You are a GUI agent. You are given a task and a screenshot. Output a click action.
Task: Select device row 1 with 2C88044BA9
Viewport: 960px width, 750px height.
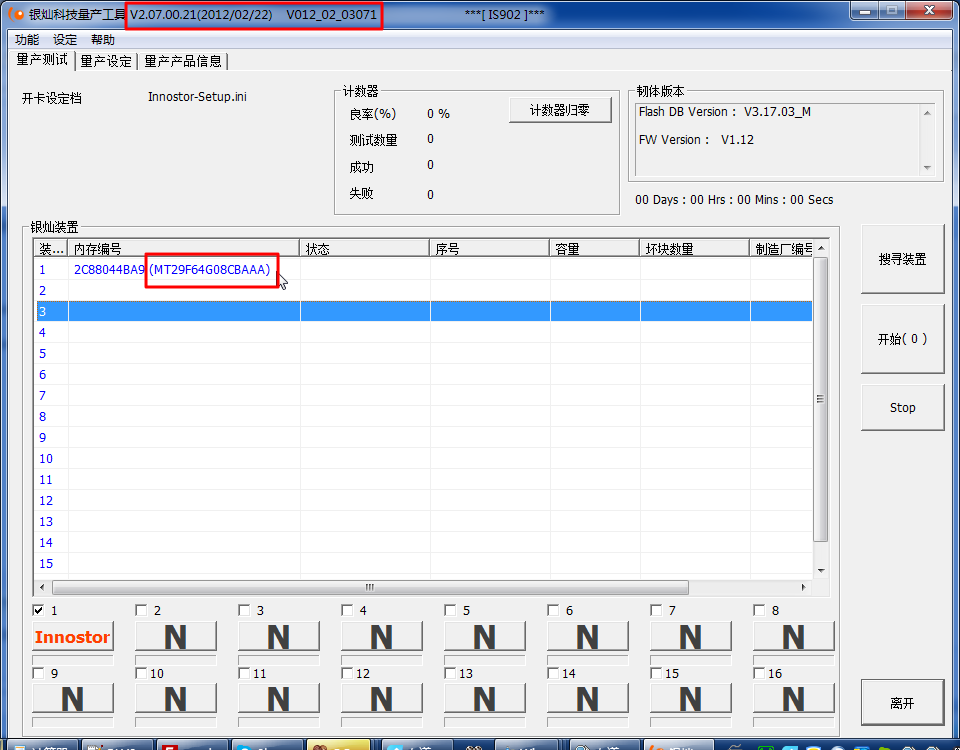(x=424, y=269)
